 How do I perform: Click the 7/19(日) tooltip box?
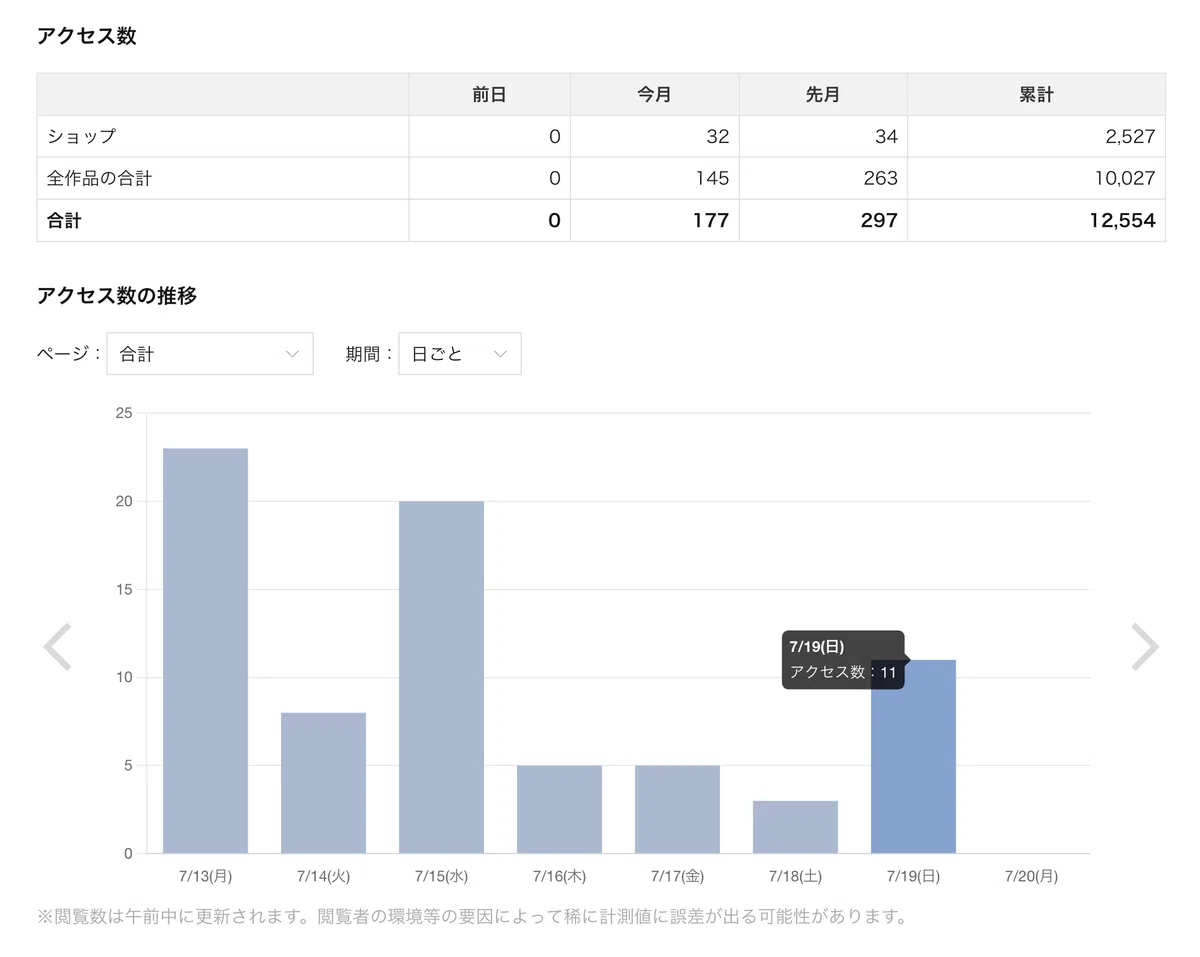coord(843,660)
